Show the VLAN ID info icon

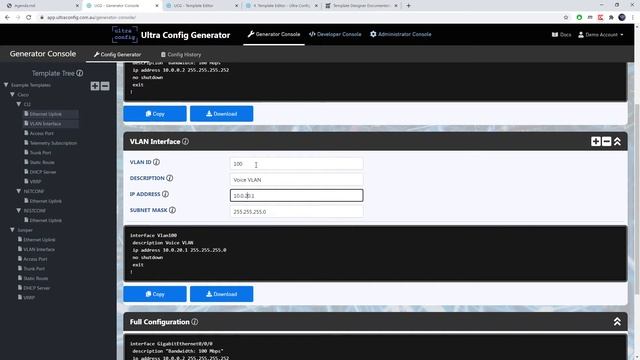[156, 162]
